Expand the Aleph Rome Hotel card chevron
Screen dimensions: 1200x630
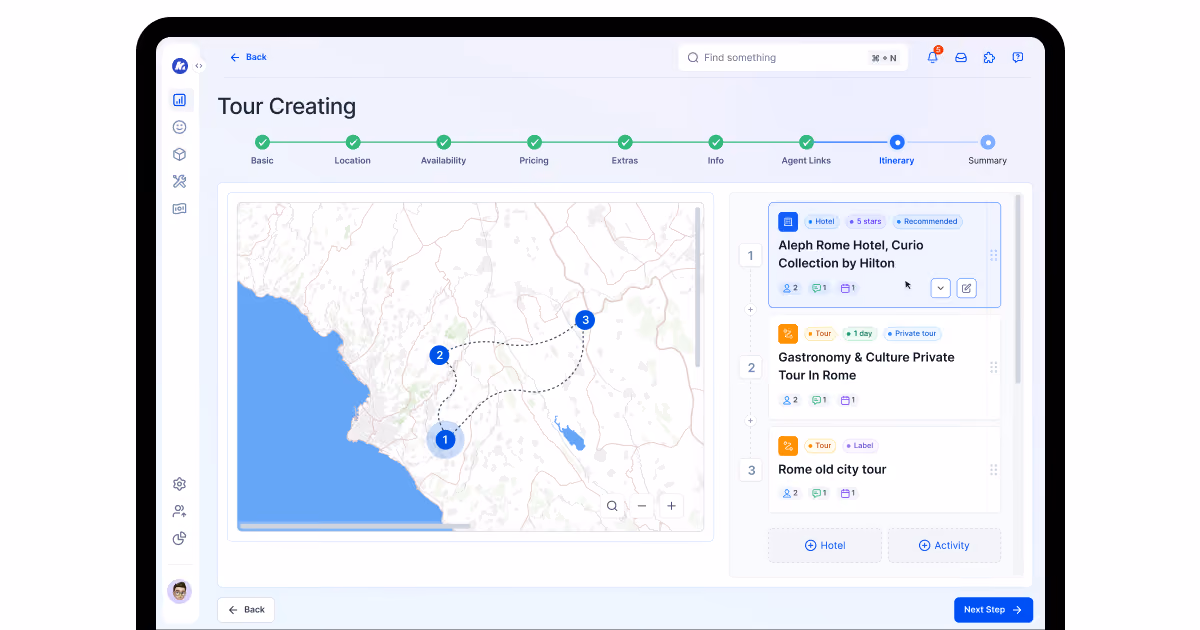point(940,288)
